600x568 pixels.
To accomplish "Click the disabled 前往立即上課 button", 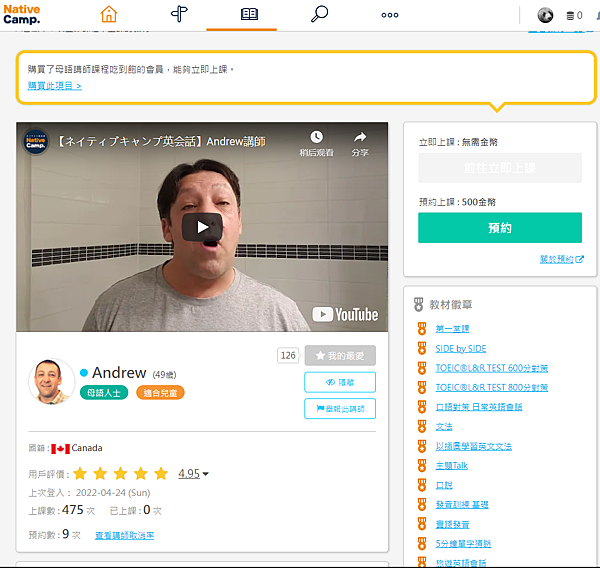I will tap(500, 168).
